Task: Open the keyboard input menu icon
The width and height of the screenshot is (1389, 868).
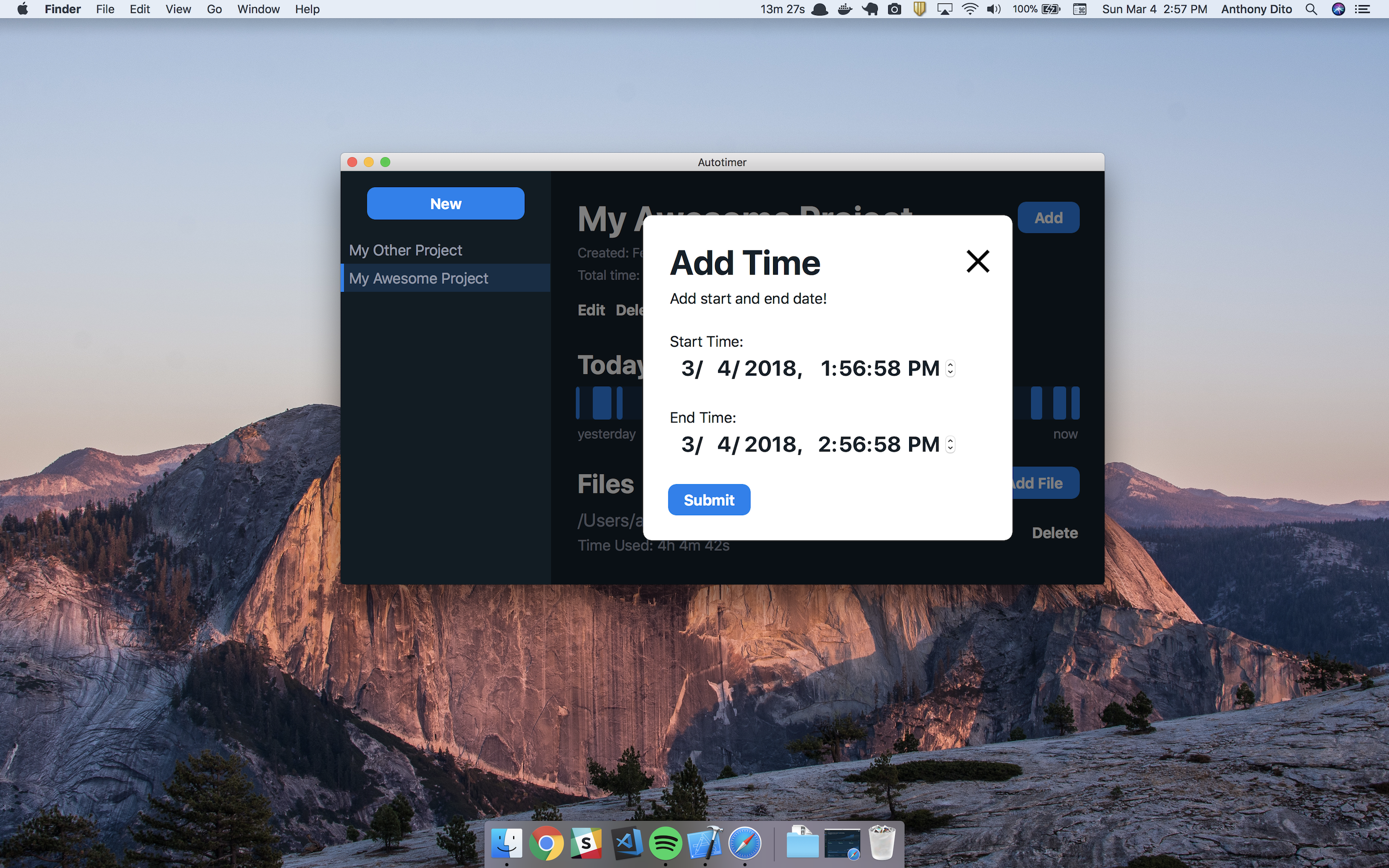Action: pyautogui.click(x=1080, y=9)
